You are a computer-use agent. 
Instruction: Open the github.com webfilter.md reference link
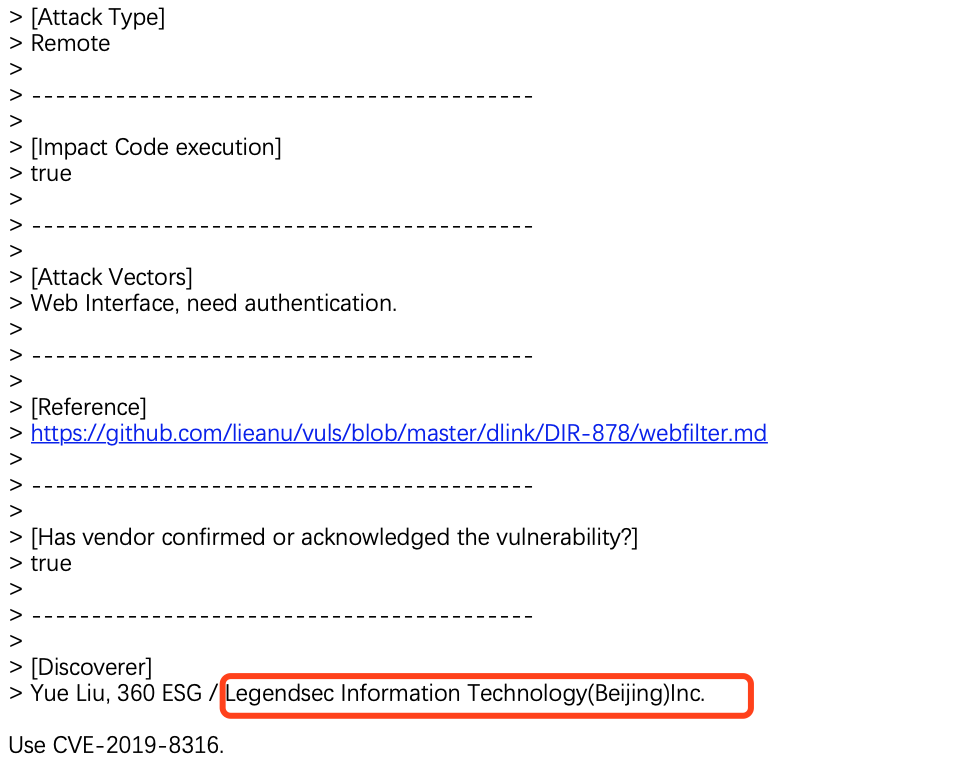point(399,433)
